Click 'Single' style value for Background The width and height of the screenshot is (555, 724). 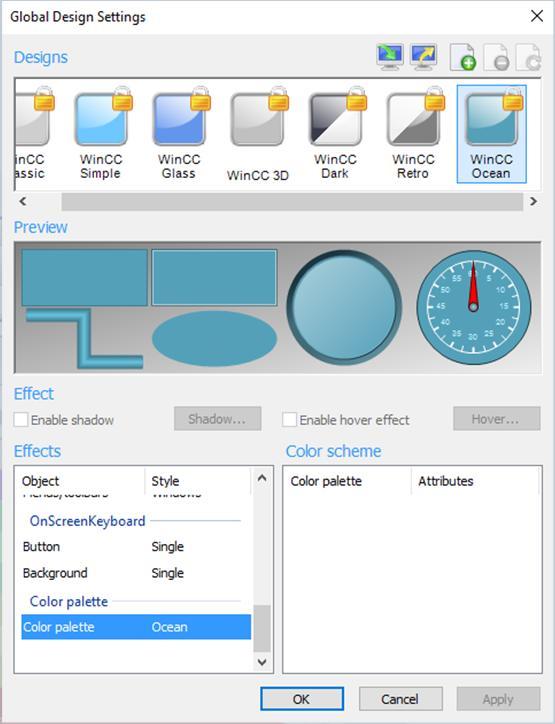point(168,573)
